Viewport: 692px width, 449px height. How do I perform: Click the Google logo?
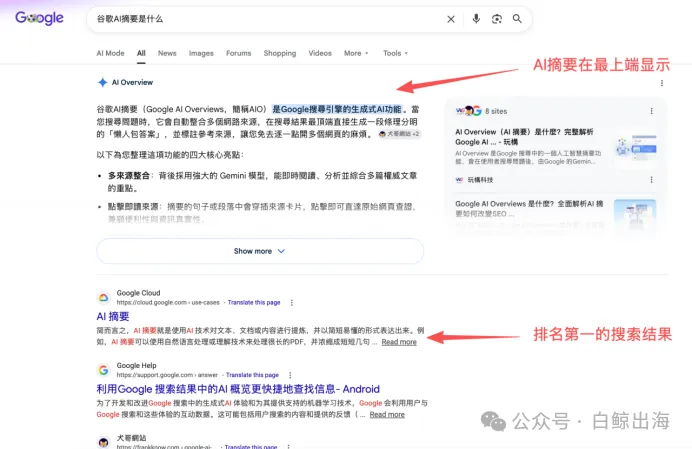point(39,19)
